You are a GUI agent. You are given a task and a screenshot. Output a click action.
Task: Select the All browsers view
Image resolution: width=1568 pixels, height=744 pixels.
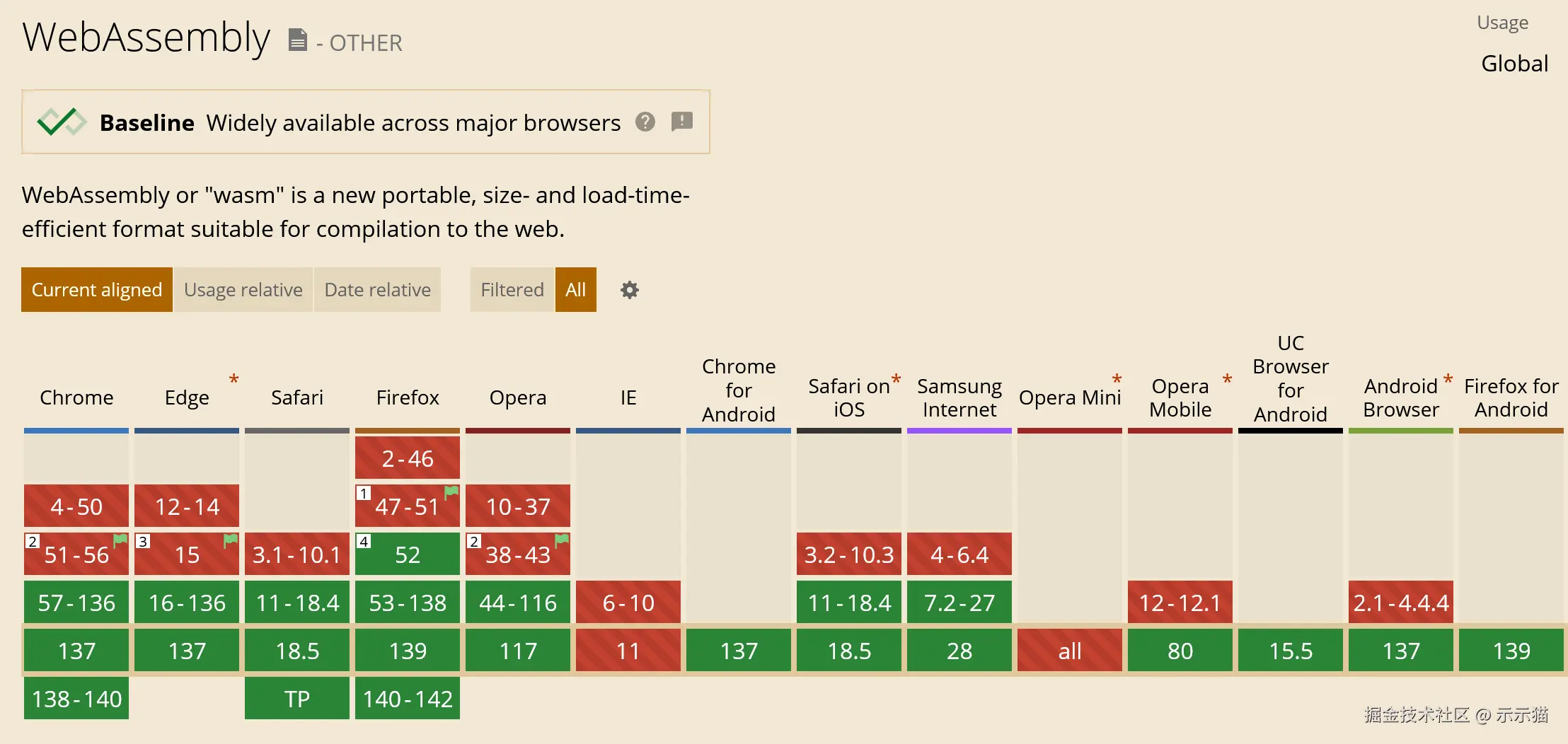(575, 290)
